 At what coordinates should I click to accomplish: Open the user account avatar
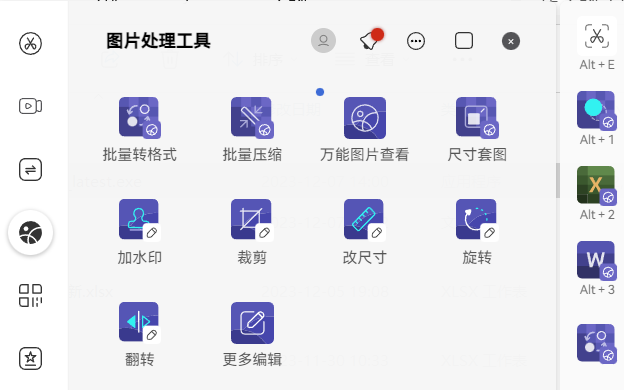pyautogui.click(x=323, y=41)
